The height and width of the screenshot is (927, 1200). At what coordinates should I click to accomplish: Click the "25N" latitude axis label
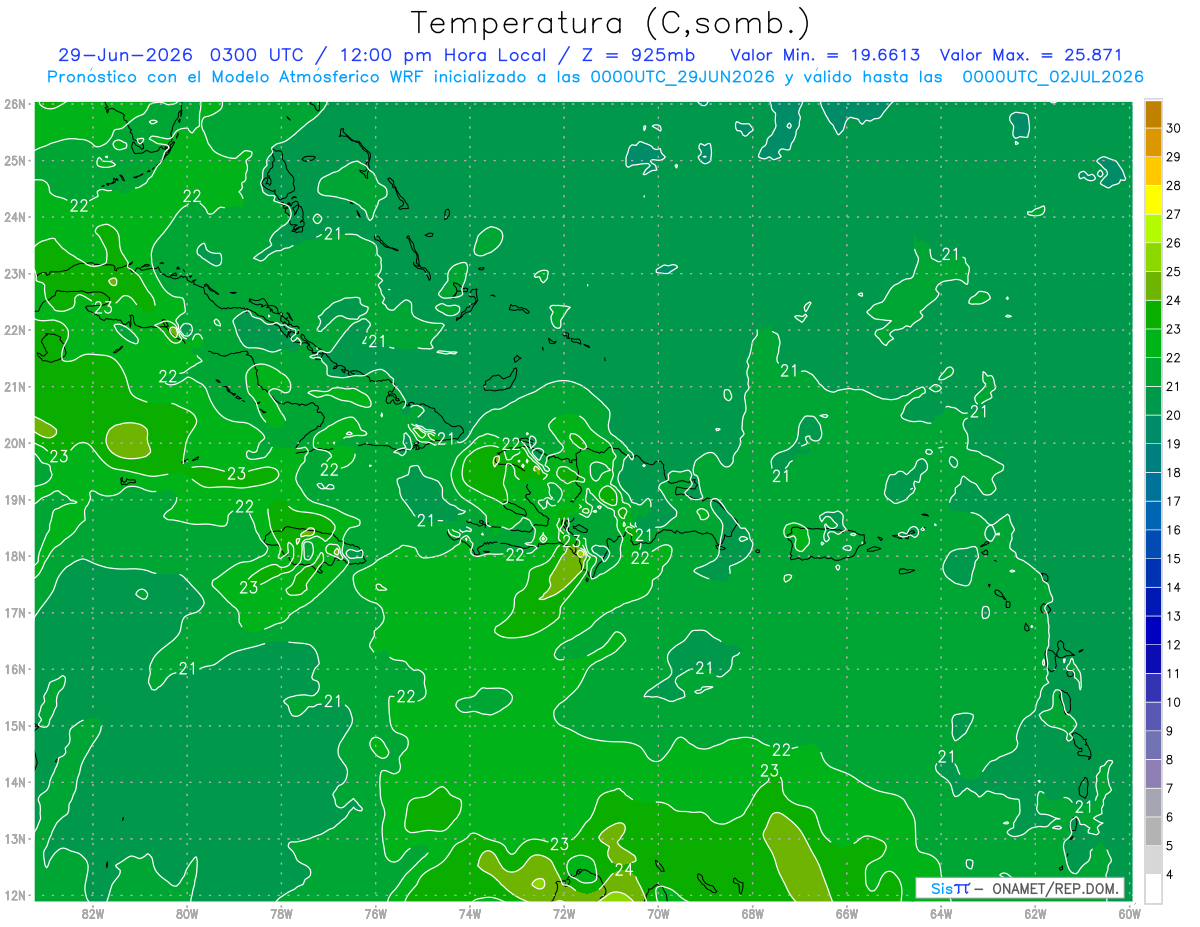click(14, 160)
